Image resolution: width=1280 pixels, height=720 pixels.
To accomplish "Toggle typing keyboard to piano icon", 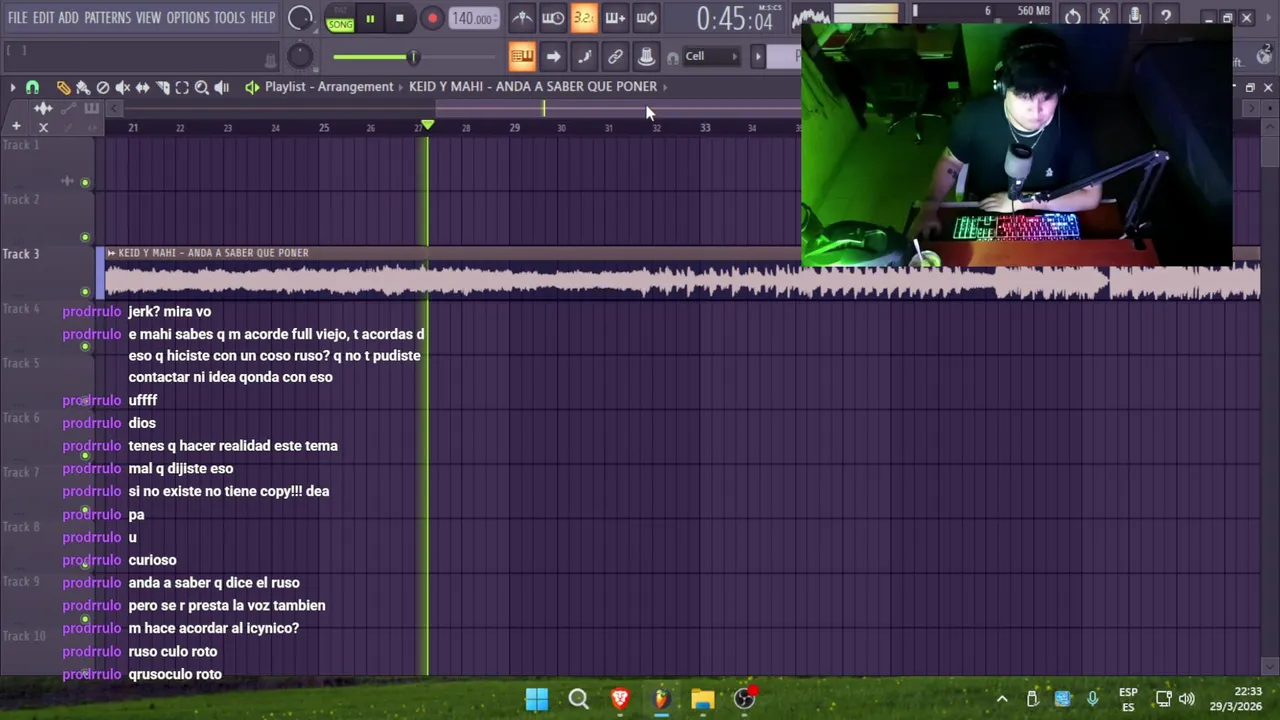I will coord(522,56).
